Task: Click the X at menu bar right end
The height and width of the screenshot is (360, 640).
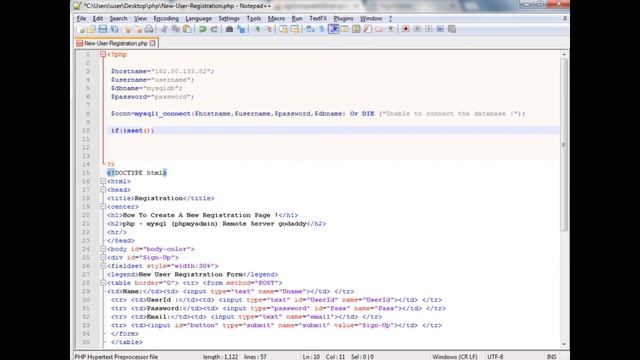Action: 565,18
